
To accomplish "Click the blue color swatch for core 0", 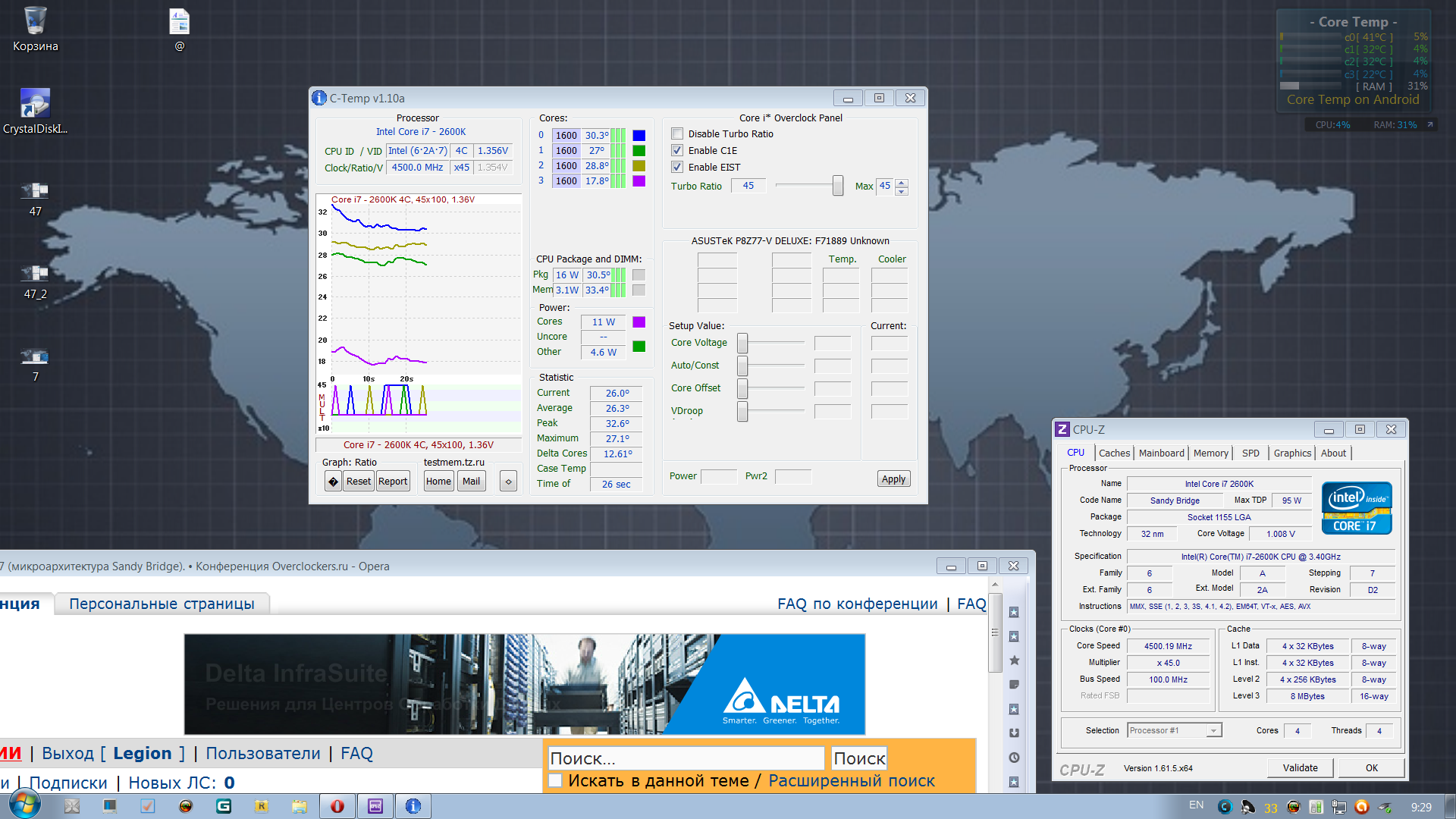I will (639, 135).
